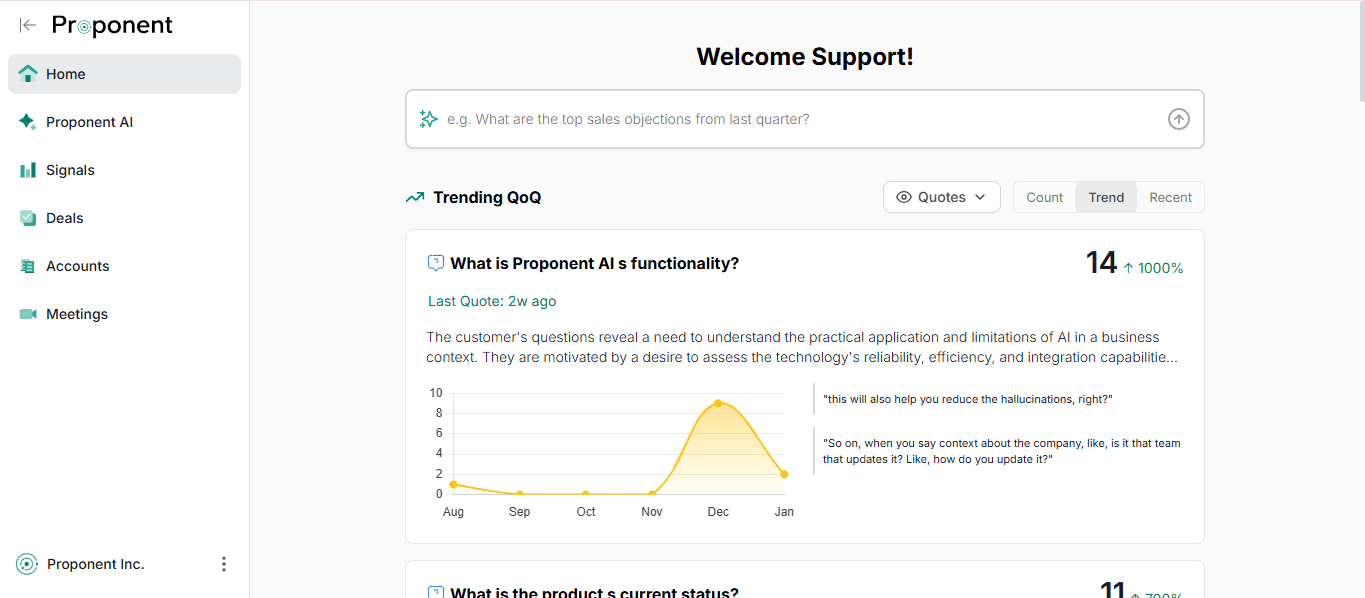The width and height of the screenshot is (1365, 598).
Task: Click the Trending QoQ heading
Action: 487,197
